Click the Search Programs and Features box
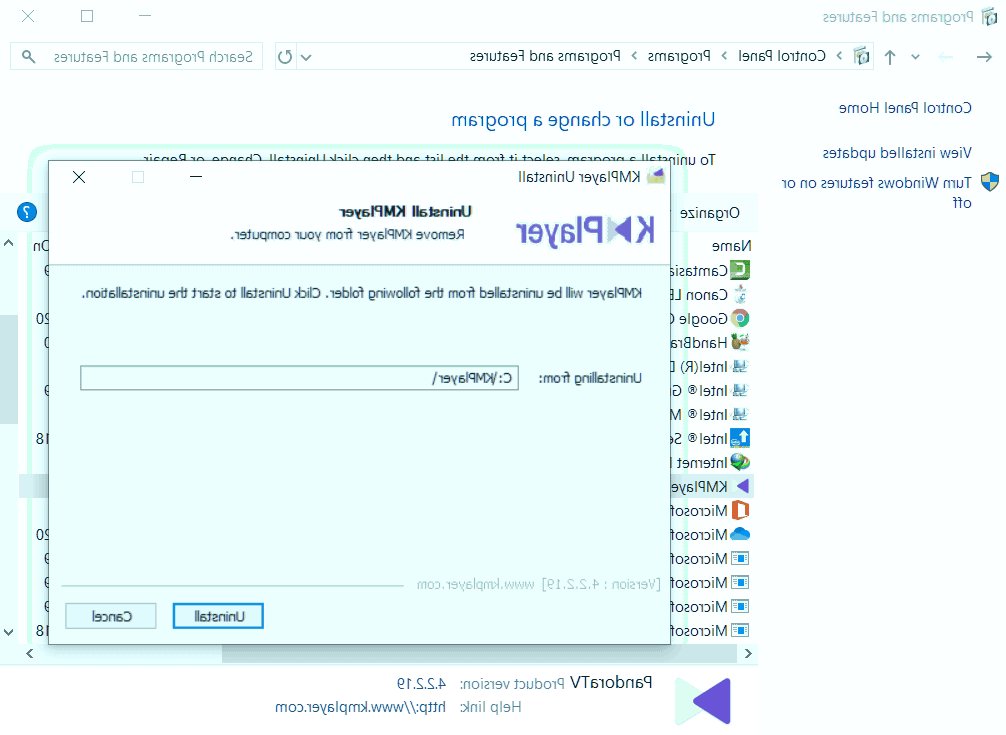The height and width of the screenshot is (735, 1006). (137, 56)
